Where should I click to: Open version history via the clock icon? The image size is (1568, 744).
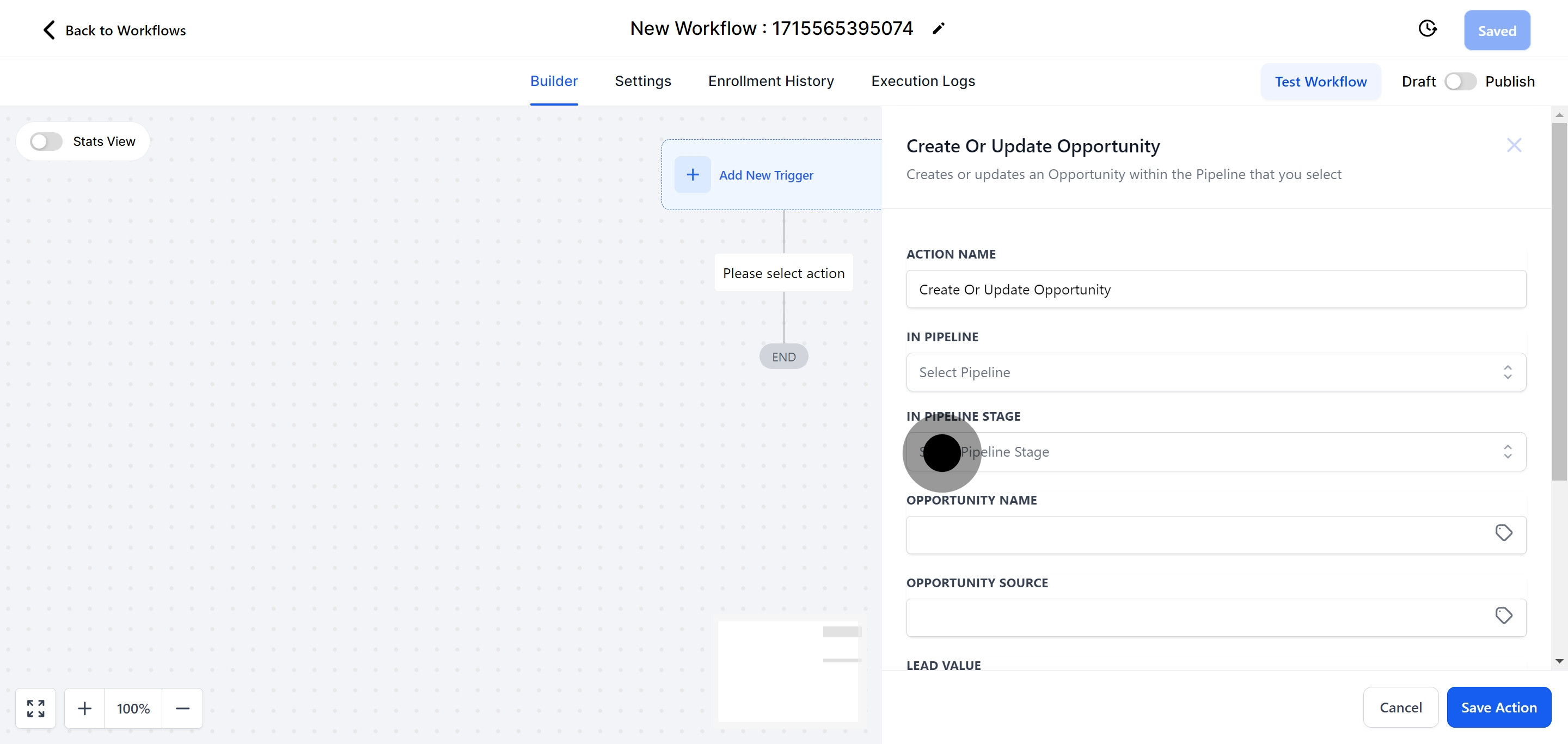pos(1428,28)
